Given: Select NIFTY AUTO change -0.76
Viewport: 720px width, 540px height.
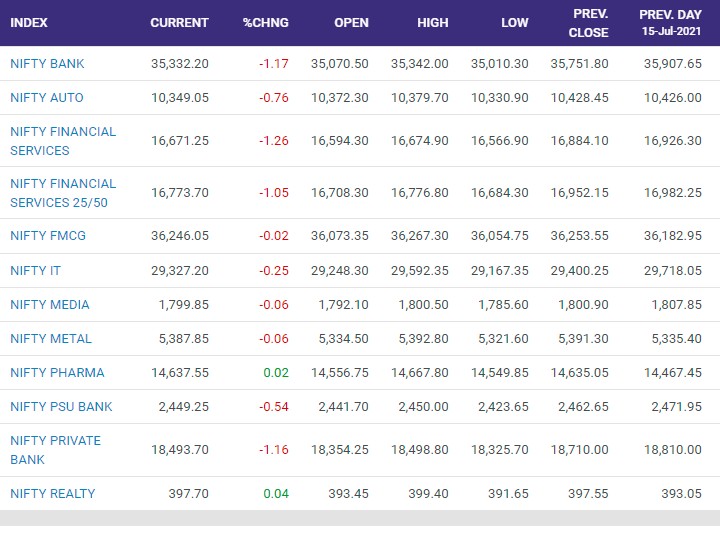Looking at the screenshot, I should click(x=274, y=97).
